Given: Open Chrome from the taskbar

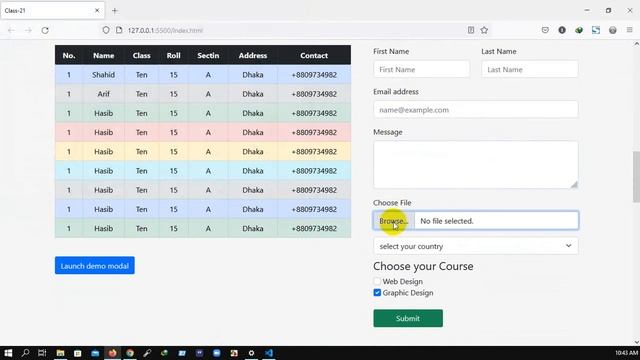Looking at the screenshot, I should (x=130, y=353).
